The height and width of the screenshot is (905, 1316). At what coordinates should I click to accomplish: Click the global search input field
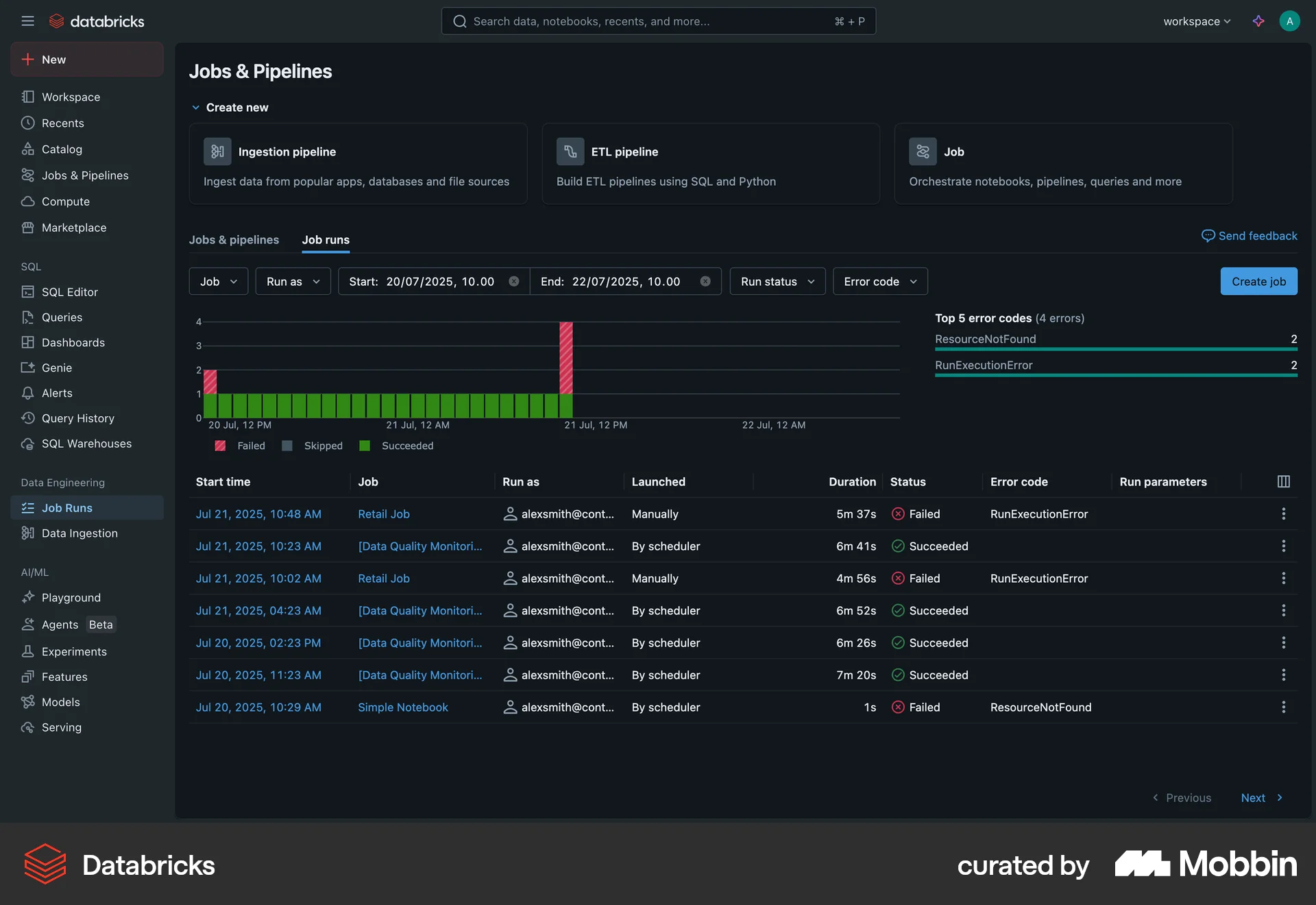coord(658,21)
